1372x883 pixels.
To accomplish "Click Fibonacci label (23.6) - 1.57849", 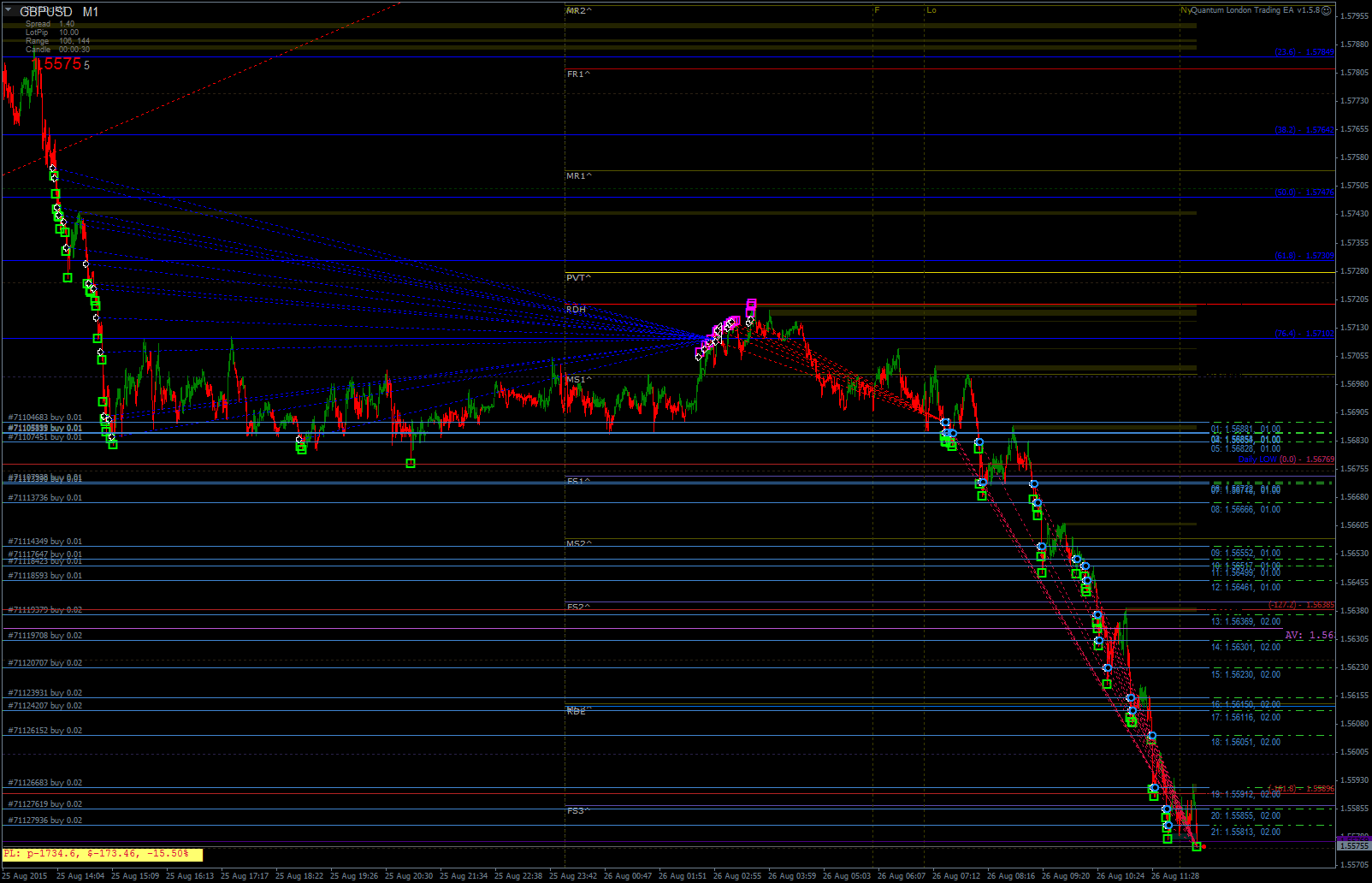I will [1304, 52].
